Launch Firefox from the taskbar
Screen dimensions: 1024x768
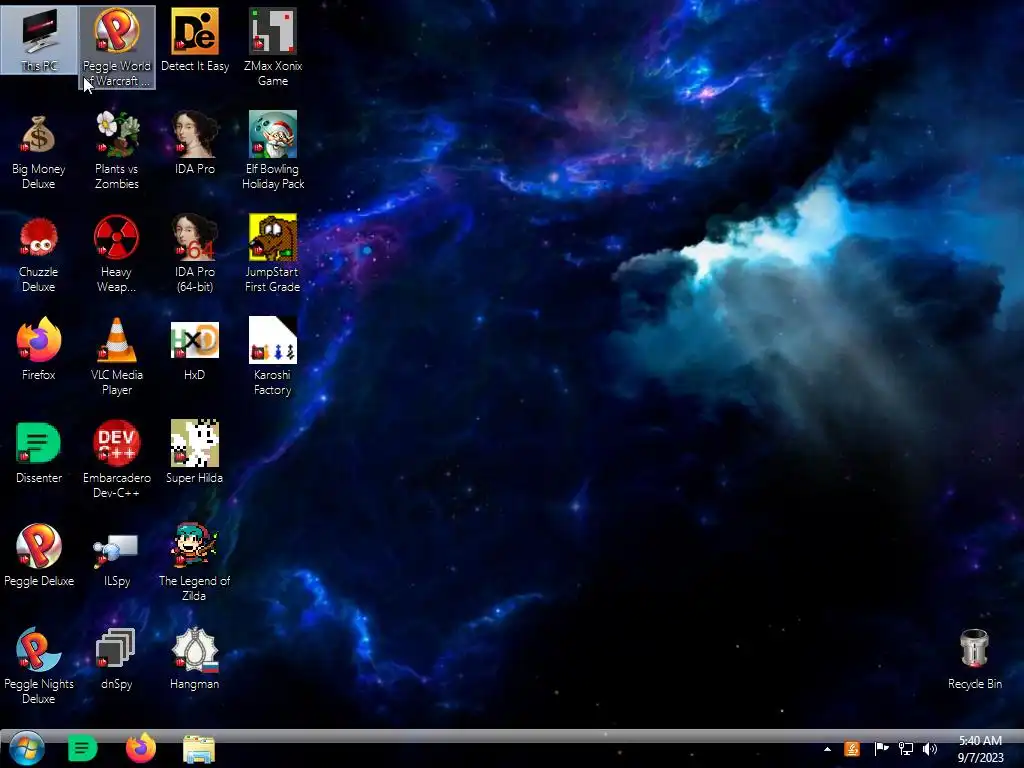coord(140,748)
